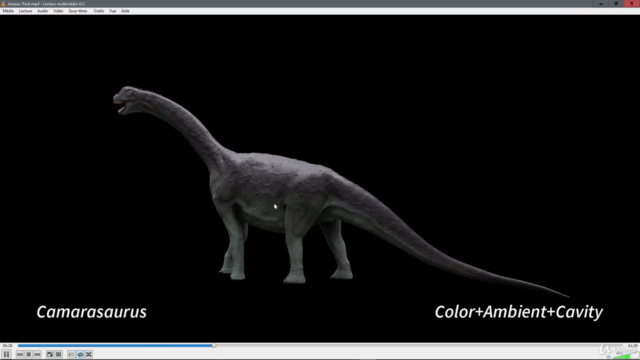Toggle the loop repeat mode
The height and width of the screenshot is (360, 640).
[80, 354]
